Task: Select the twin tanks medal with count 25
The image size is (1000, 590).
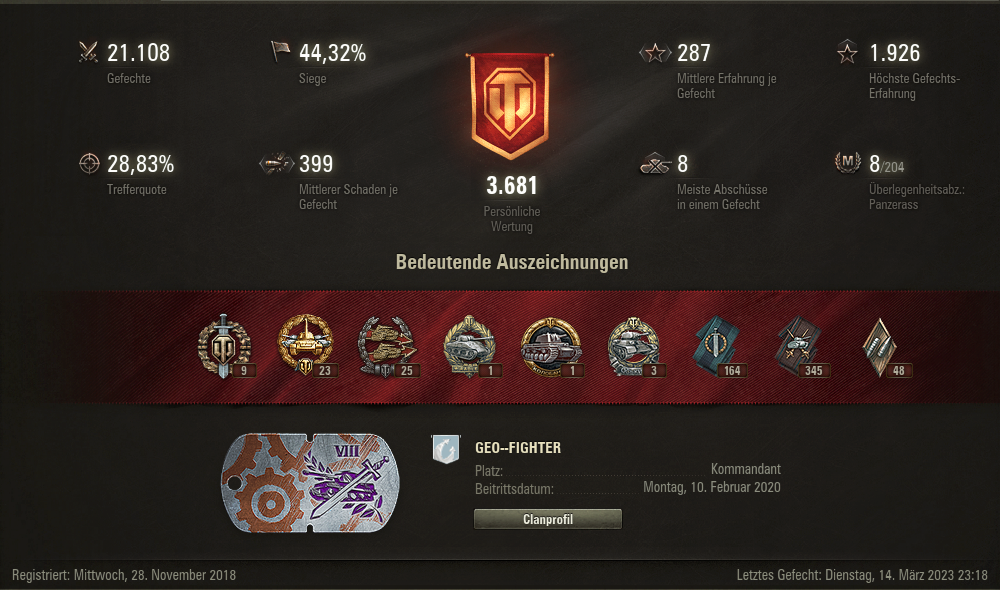Action: click(387, 346)
